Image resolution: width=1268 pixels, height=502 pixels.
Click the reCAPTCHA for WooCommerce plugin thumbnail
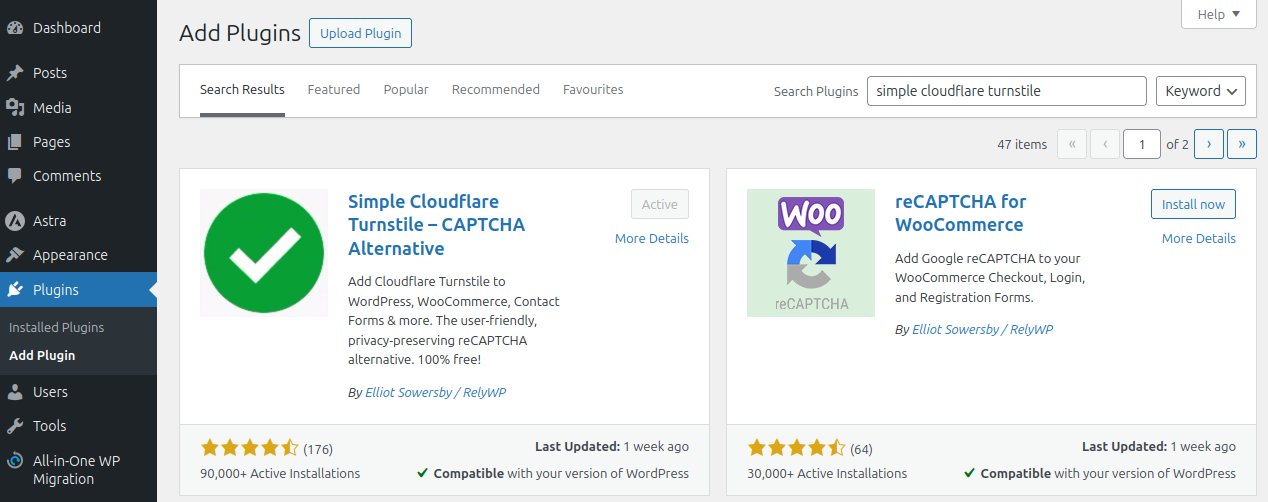[811, 253]
